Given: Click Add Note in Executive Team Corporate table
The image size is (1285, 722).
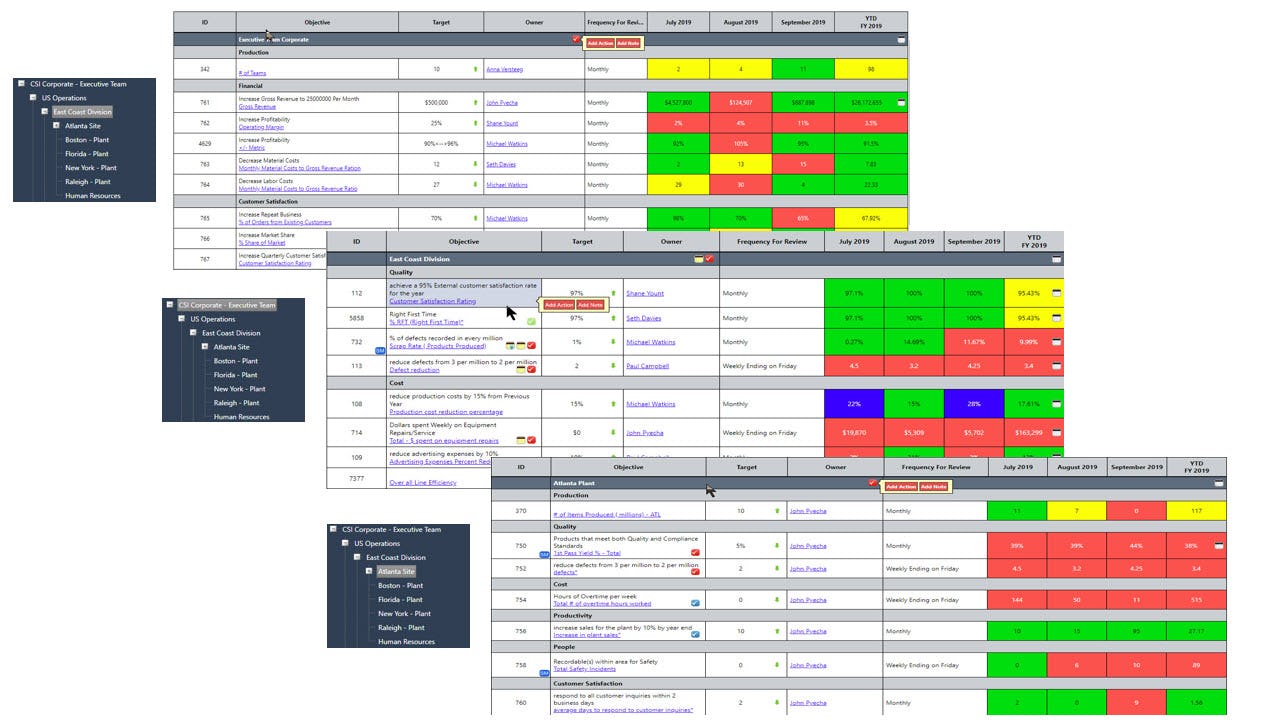Looking at the screenshot, I should [628, 44].
